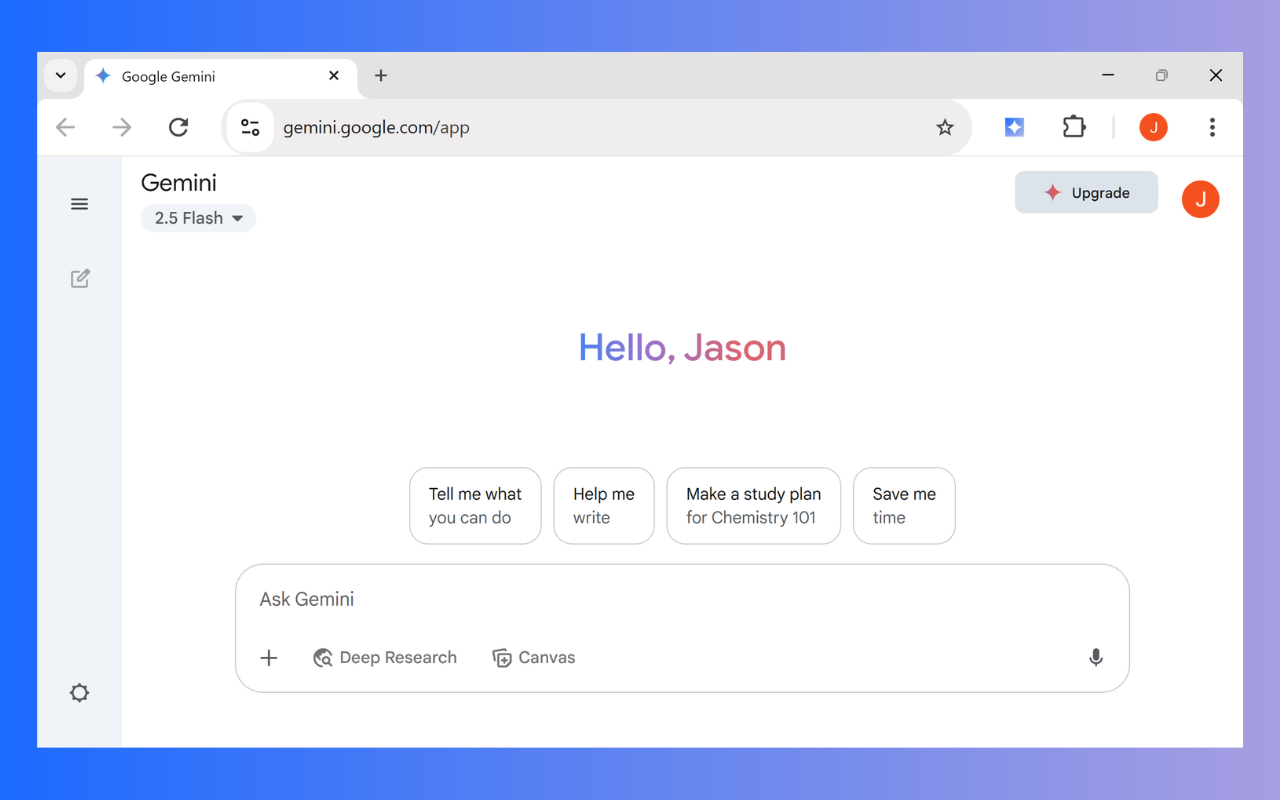Image resolution: width=1280 pixels, height=800 pixels.
Task: Open the browser Extensions puzzle icon
Action: (x=1073, y=127)
